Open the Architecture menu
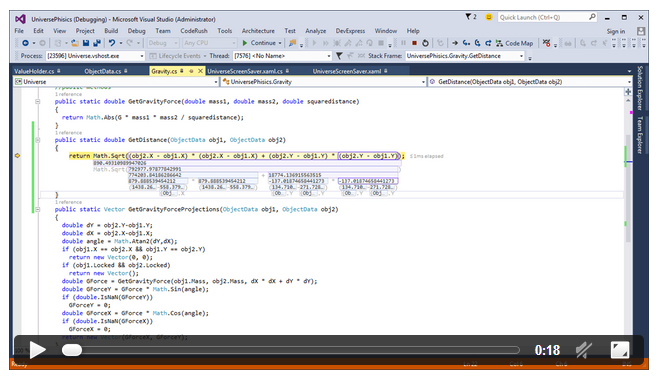The image size is (658, 377). coord(258,31)
